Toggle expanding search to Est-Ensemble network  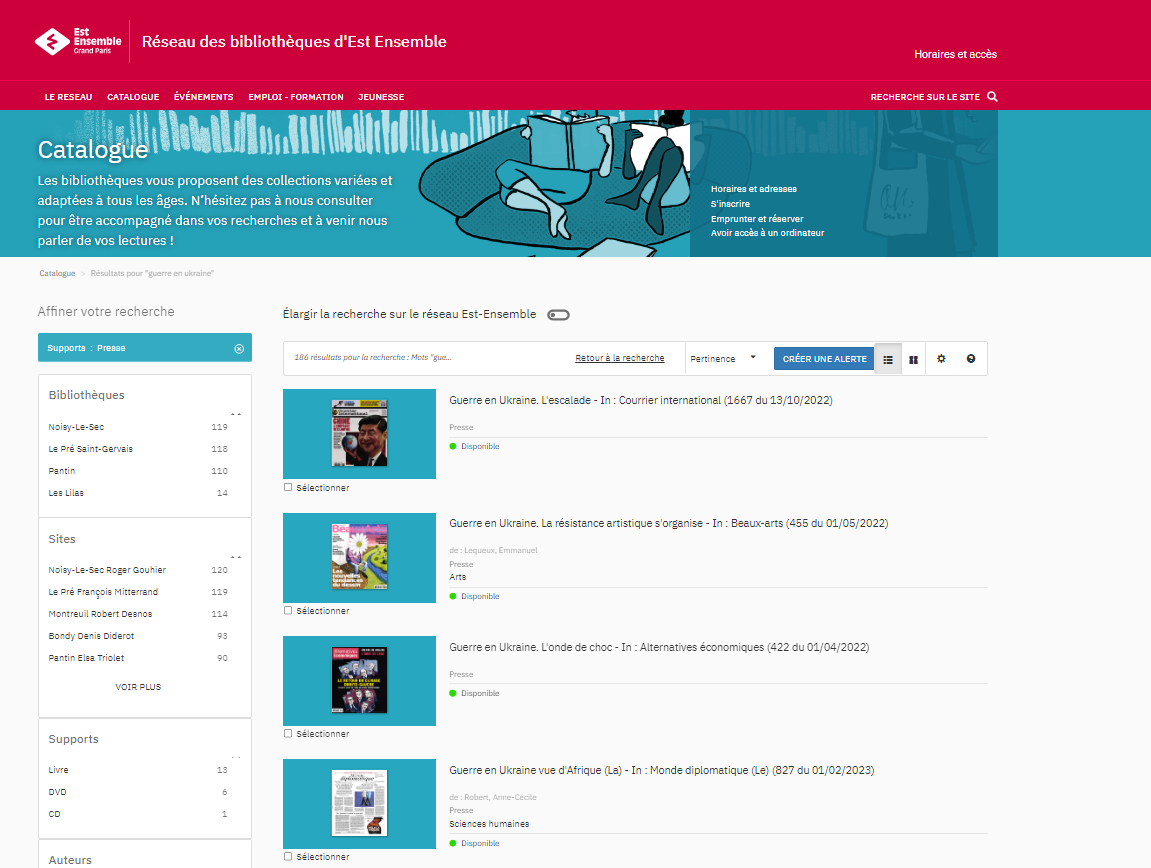(559, 315)
